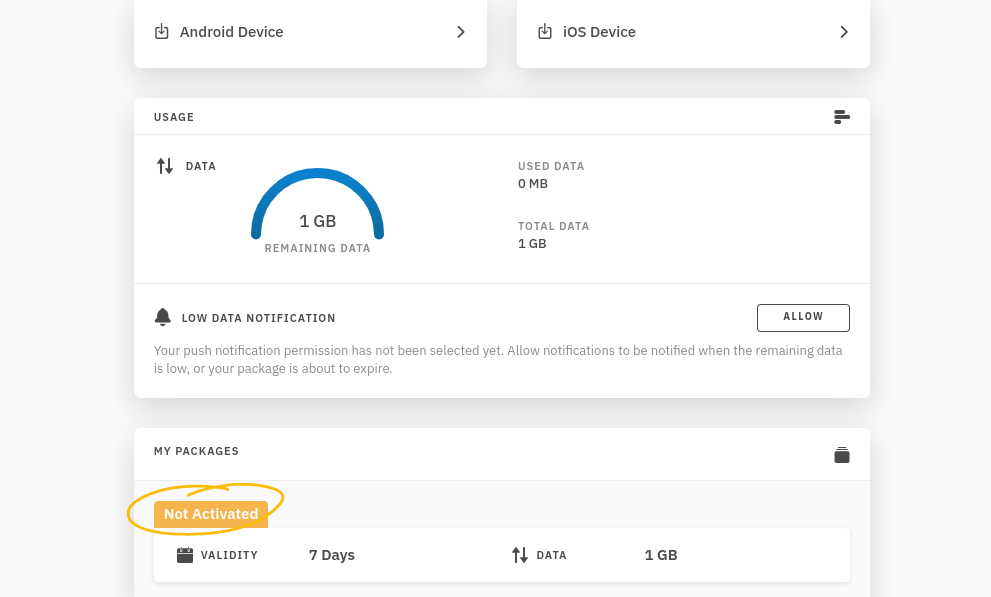The image size is (991, 597).
Task: Click the USAGE section heading
Action: (174, 118)
